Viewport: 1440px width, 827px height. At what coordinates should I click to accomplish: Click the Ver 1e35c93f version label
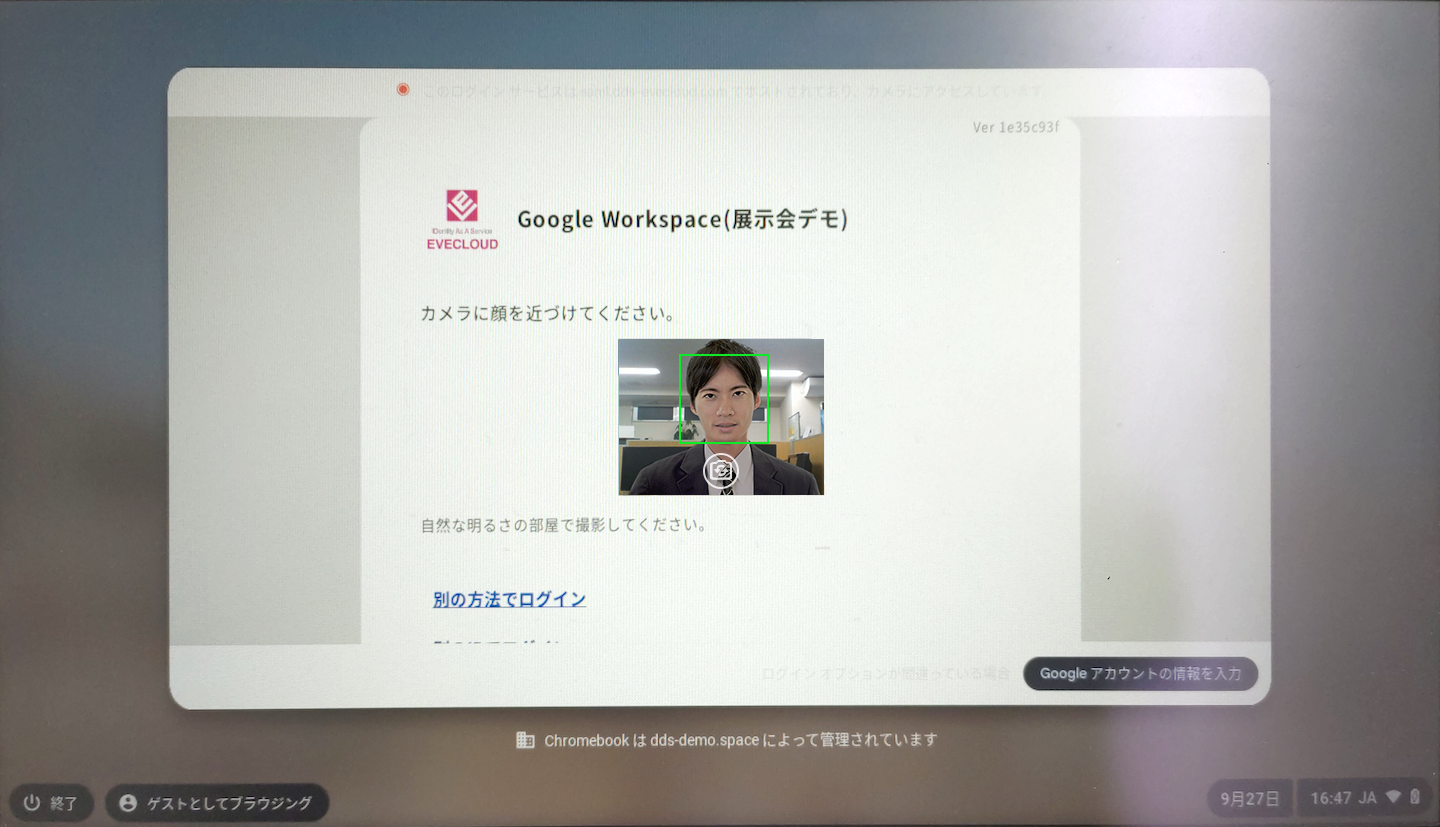pos(1015,128)
